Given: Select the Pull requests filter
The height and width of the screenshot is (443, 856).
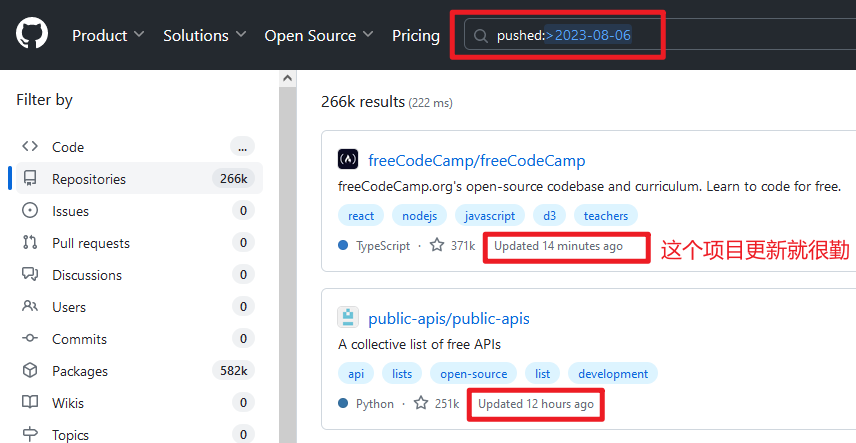Looking at the screenshot, I should 139,243.
